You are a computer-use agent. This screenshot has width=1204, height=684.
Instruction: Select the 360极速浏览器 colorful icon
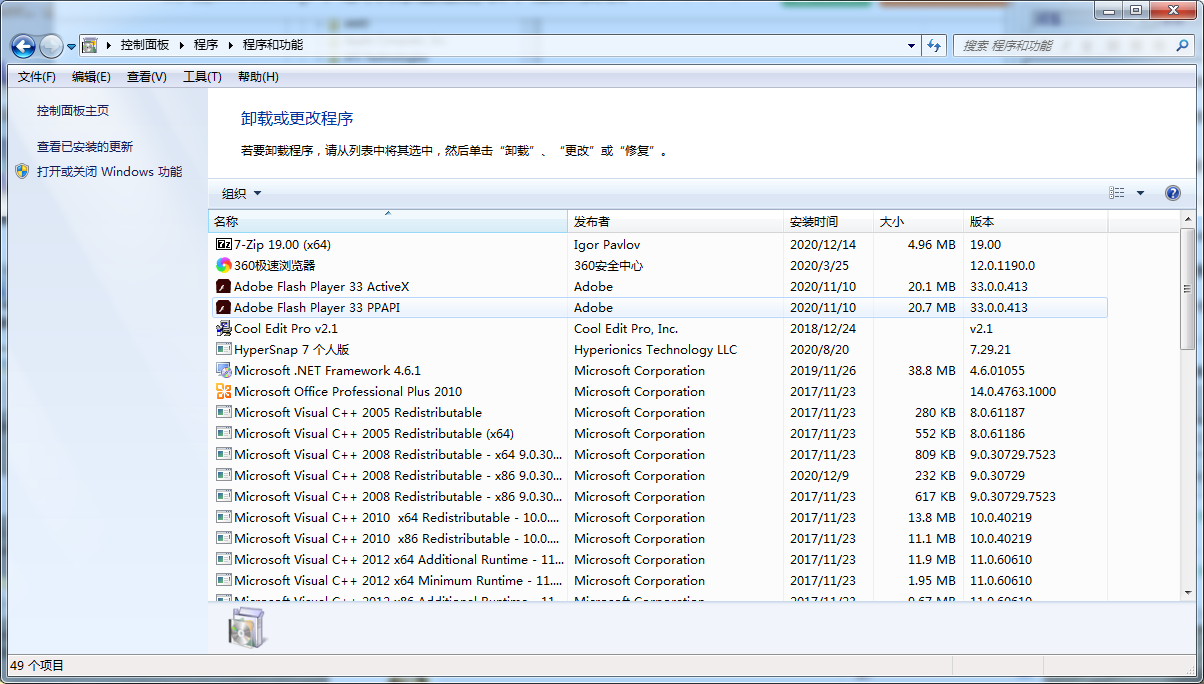(x=224, y=265)
